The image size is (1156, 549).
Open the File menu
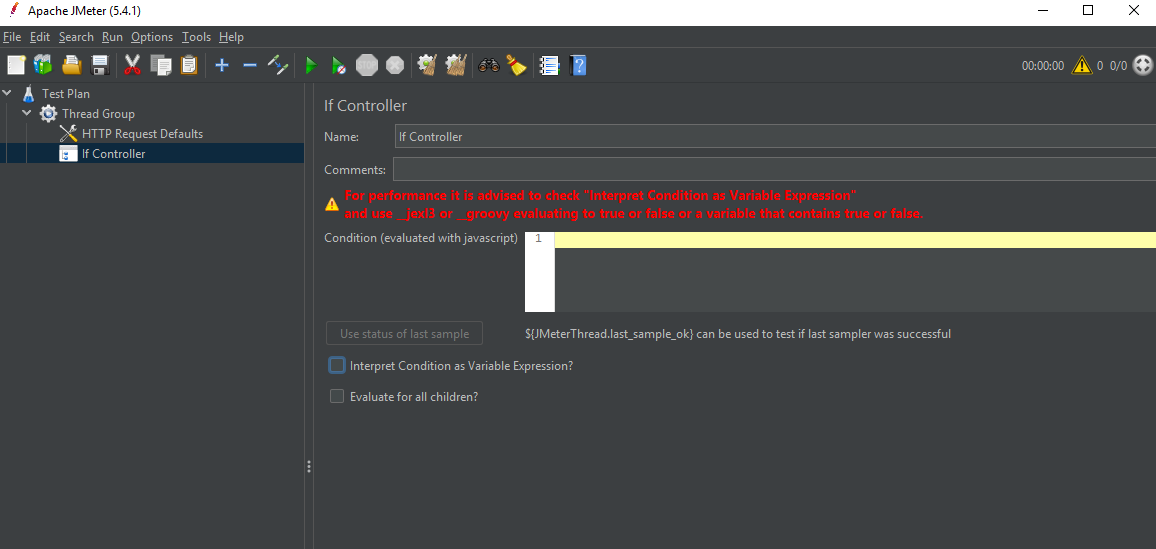[x=12, y=37]
